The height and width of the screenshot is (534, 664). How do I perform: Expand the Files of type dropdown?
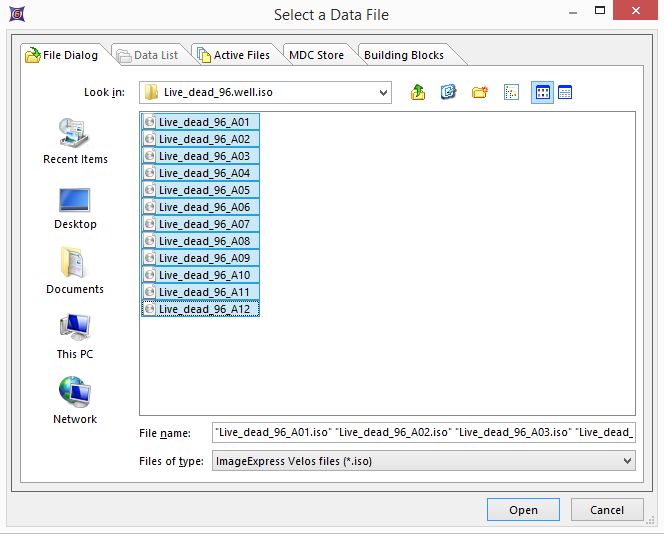[627, 461]
